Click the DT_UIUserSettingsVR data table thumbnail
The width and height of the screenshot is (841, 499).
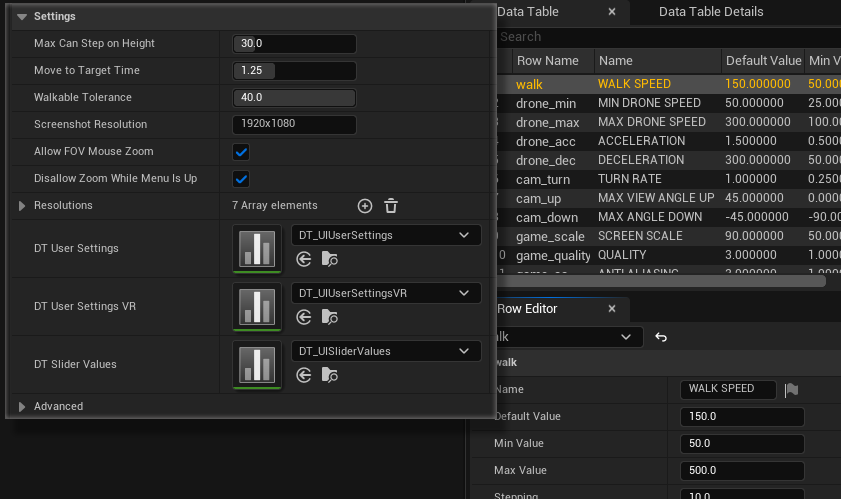point(257,306)
